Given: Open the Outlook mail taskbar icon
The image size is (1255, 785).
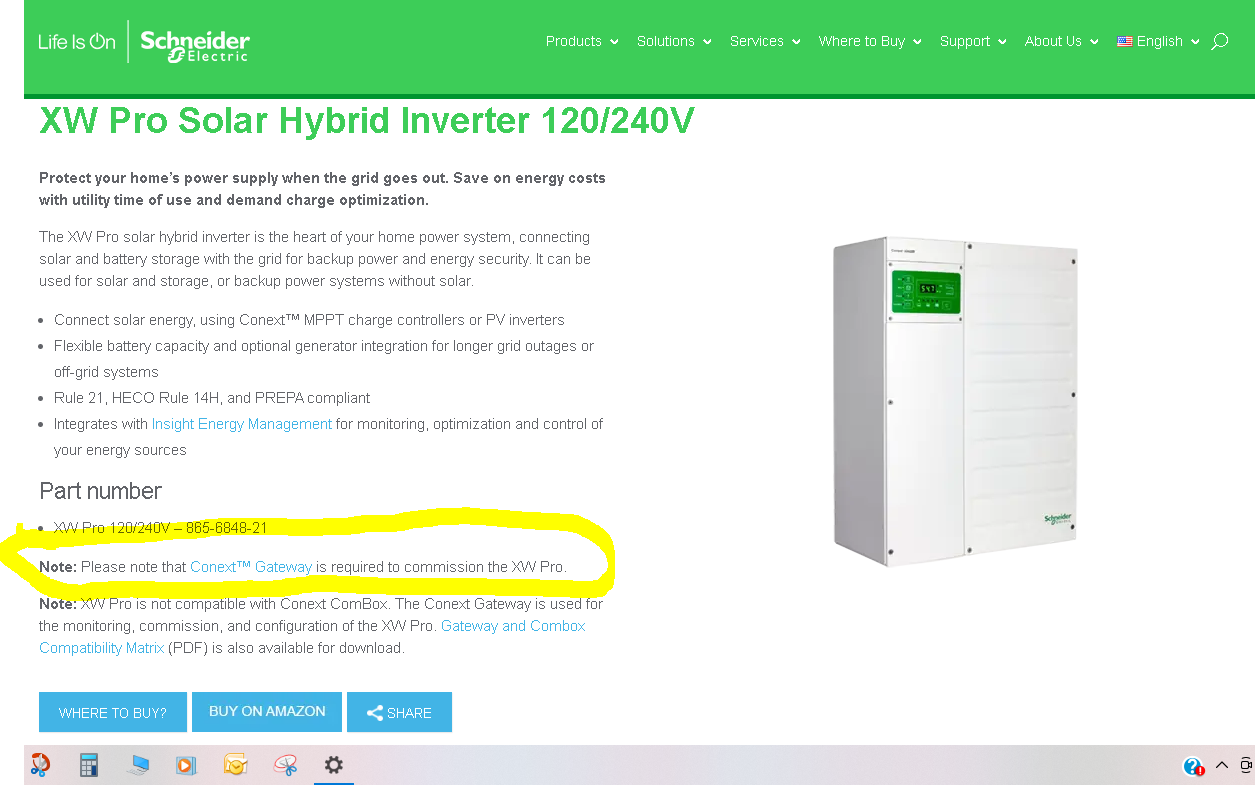Looking at the screenshot, I should tap(236, 765).
